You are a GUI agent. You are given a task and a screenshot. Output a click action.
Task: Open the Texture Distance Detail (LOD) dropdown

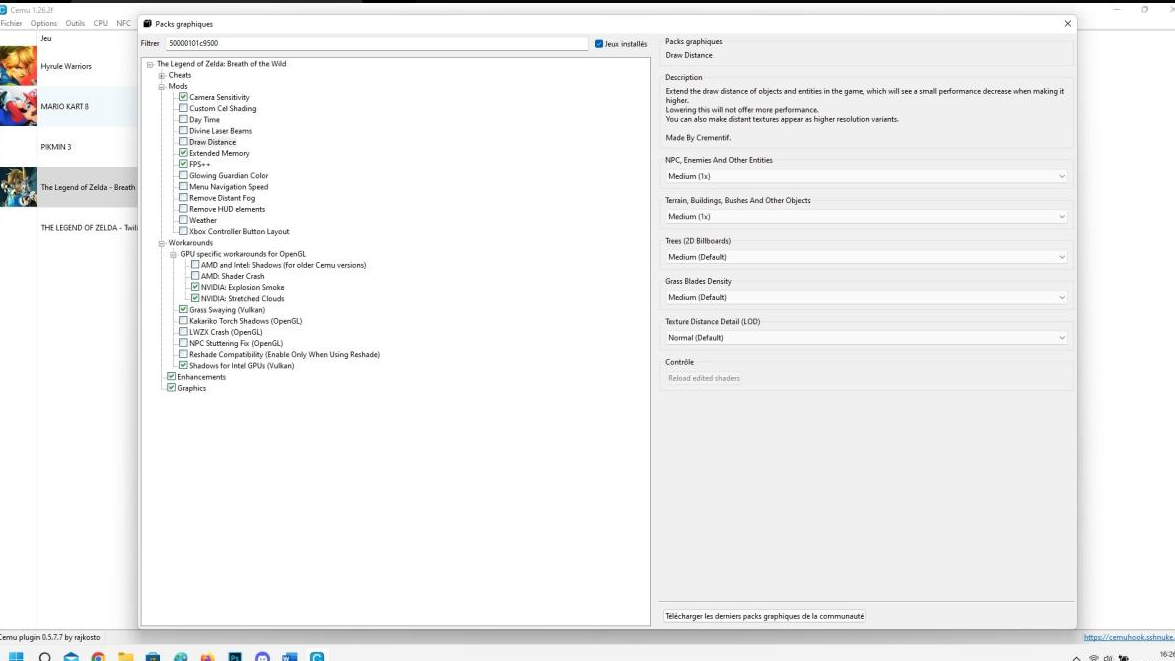coord(866,338)
